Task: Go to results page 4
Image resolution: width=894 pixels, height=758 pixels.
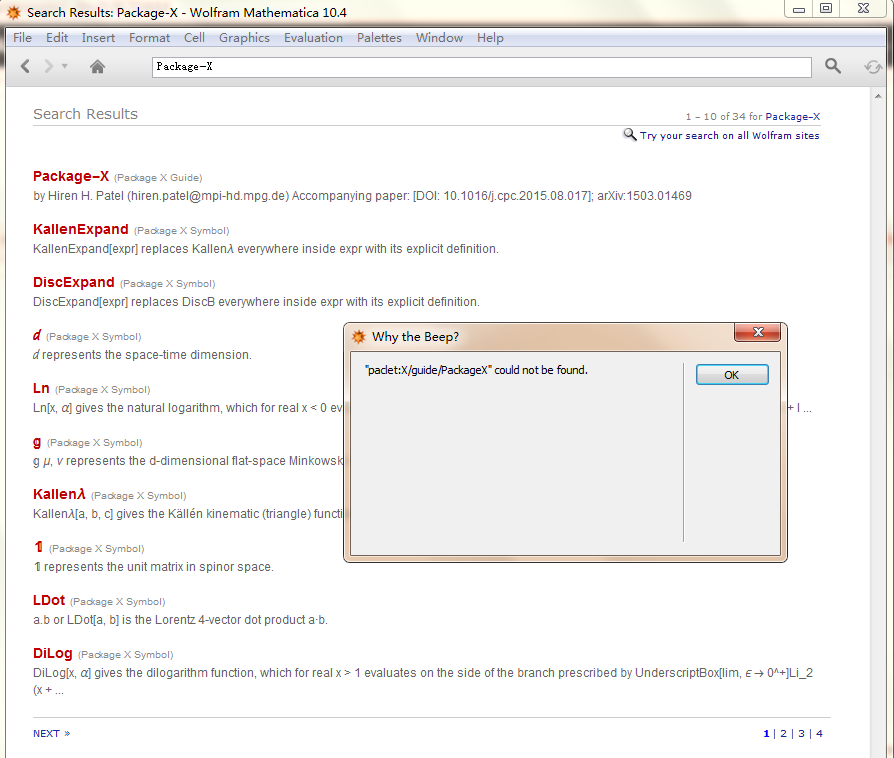Action: (x=819, y=733)
